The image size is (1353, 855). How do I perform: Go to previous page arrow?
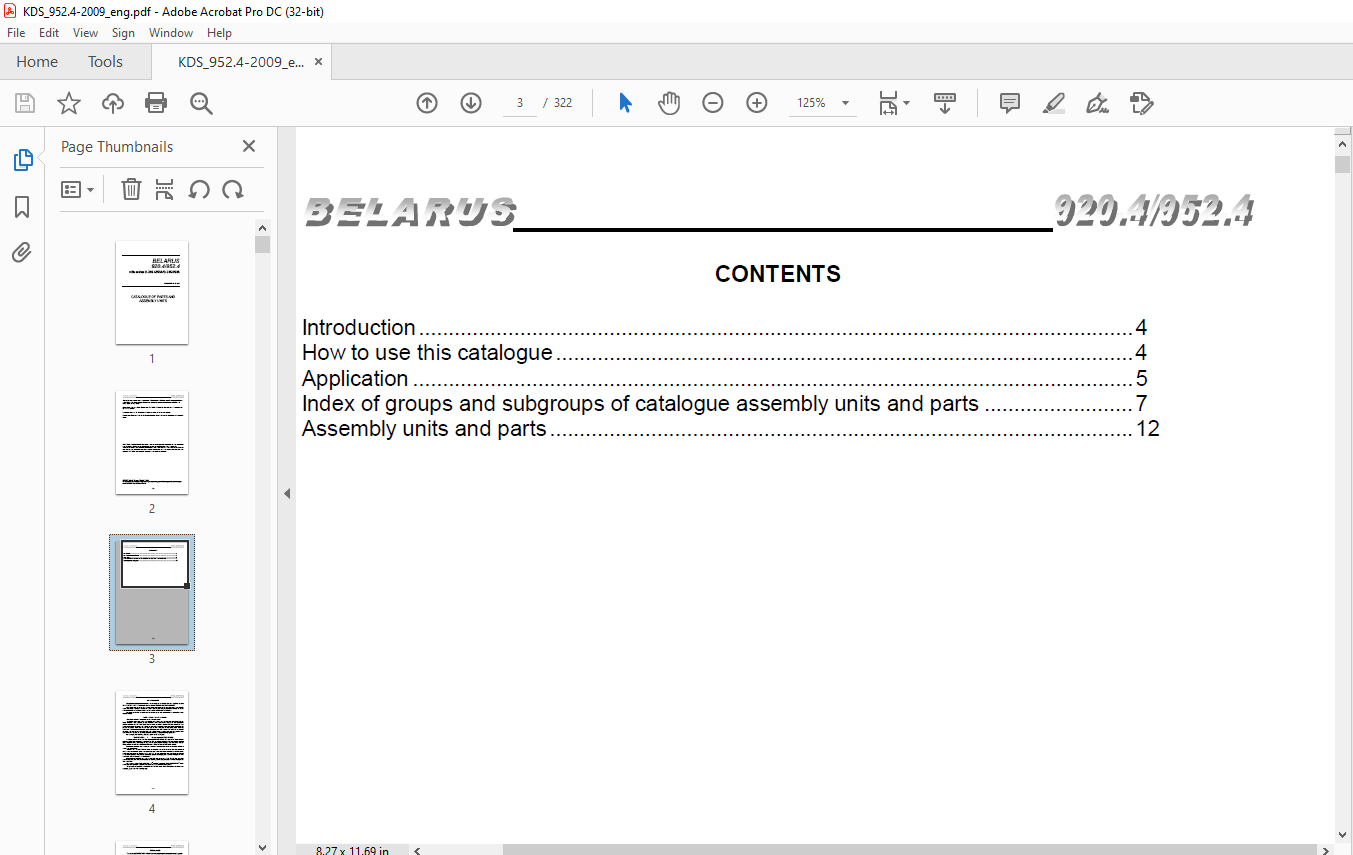pyautogui.click(x=427, y=103)
